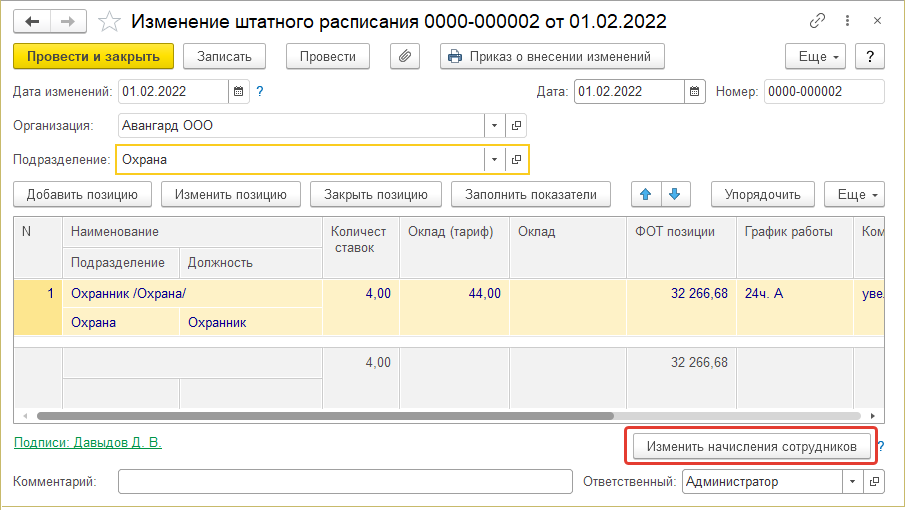Open attached files via paperclip icon

point(405,57)
